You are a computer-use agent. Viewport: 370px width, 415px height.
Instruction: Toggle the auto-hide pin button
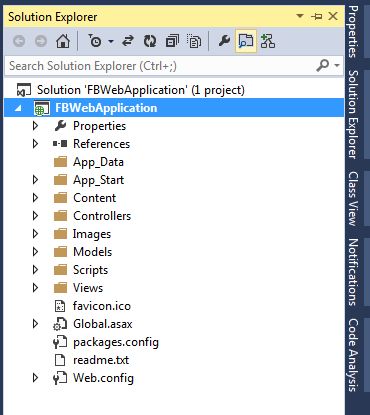317,16
